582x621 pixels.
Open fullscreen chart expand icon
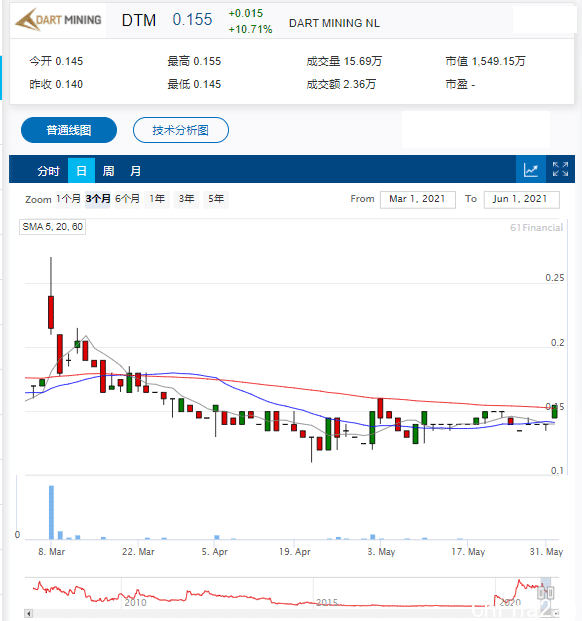point(560,170)
